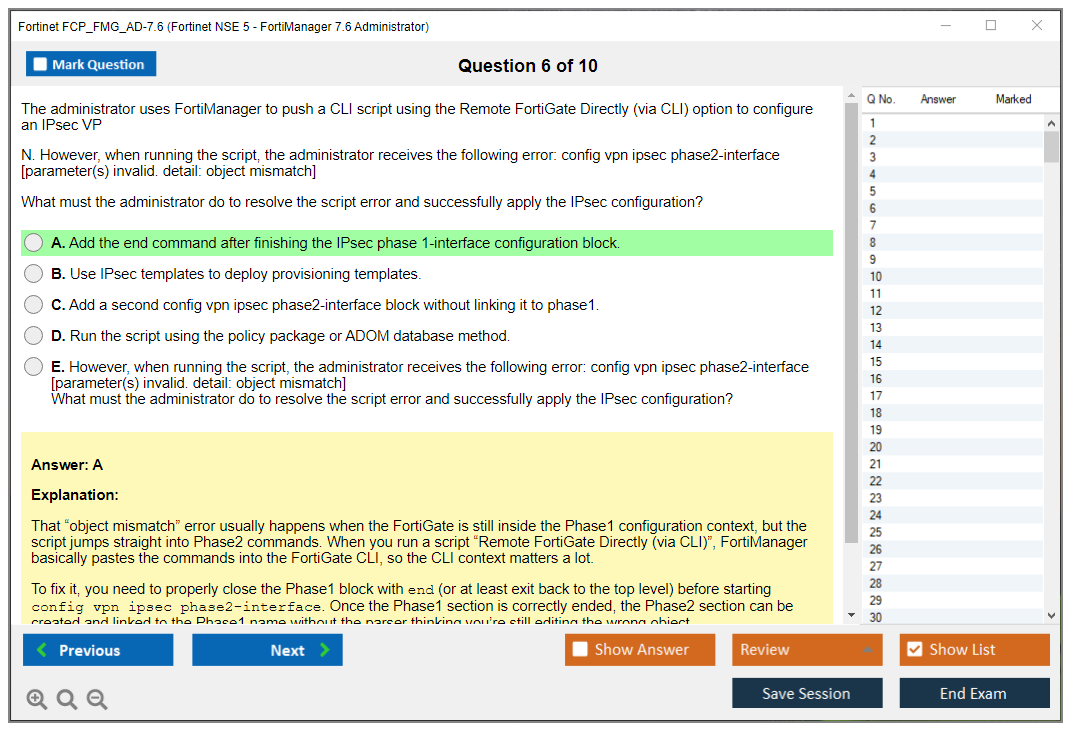This screenshot has height=735, width=1075.
Task: Click the zoom in magnifier icon
Action: [x=37, y=699]
